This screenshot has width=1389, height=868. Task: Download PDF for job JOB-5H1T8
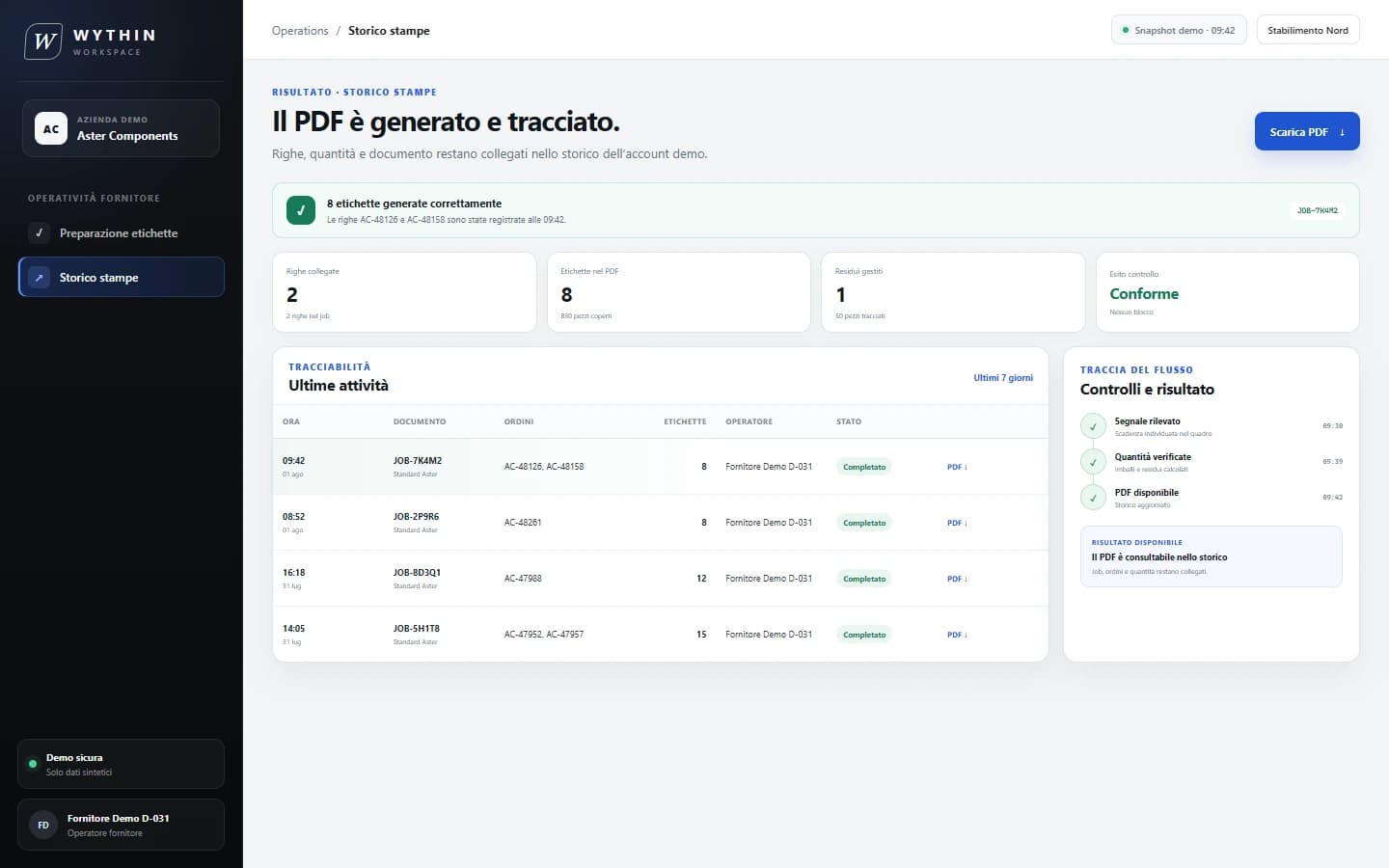(957, 635)
